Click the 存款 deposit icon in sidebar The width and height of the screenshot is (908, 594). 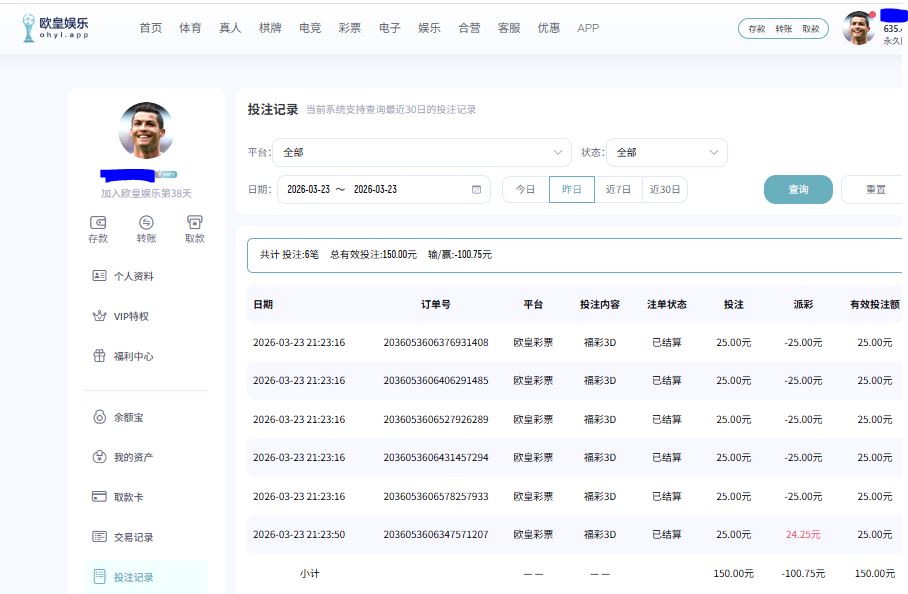click(x=98, y=223)
